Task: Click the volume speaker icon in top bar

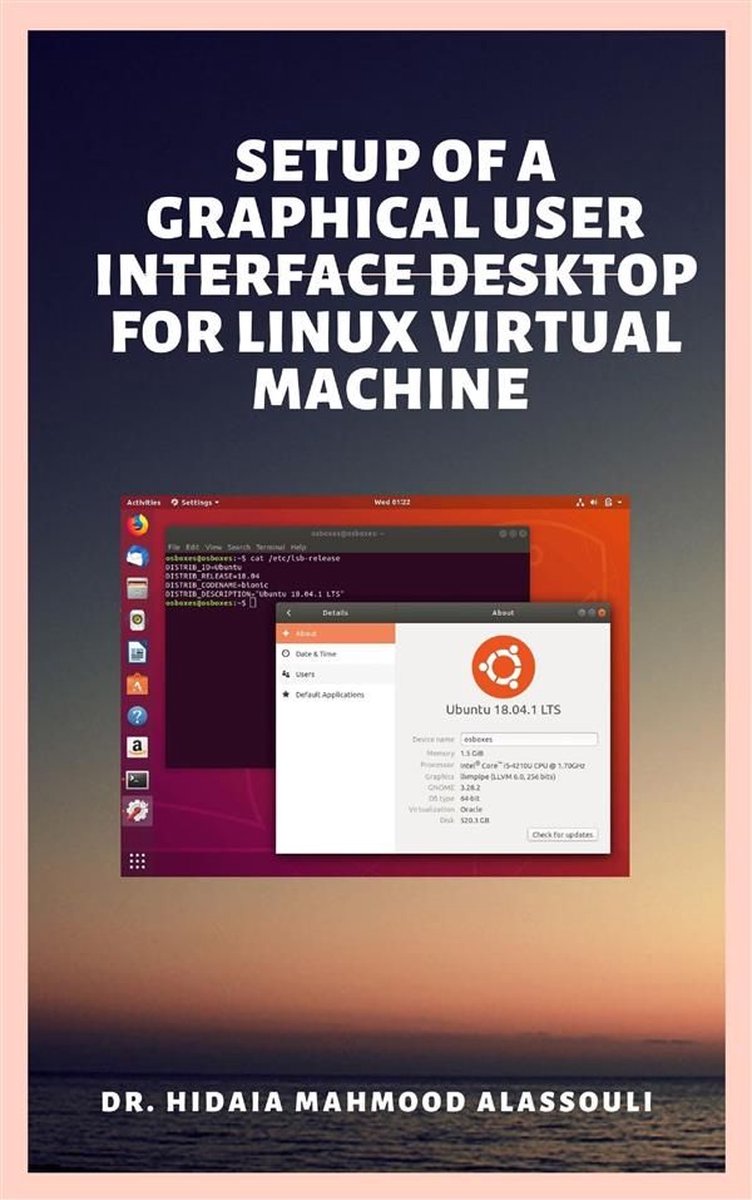Action: click(x=594, y=502)
